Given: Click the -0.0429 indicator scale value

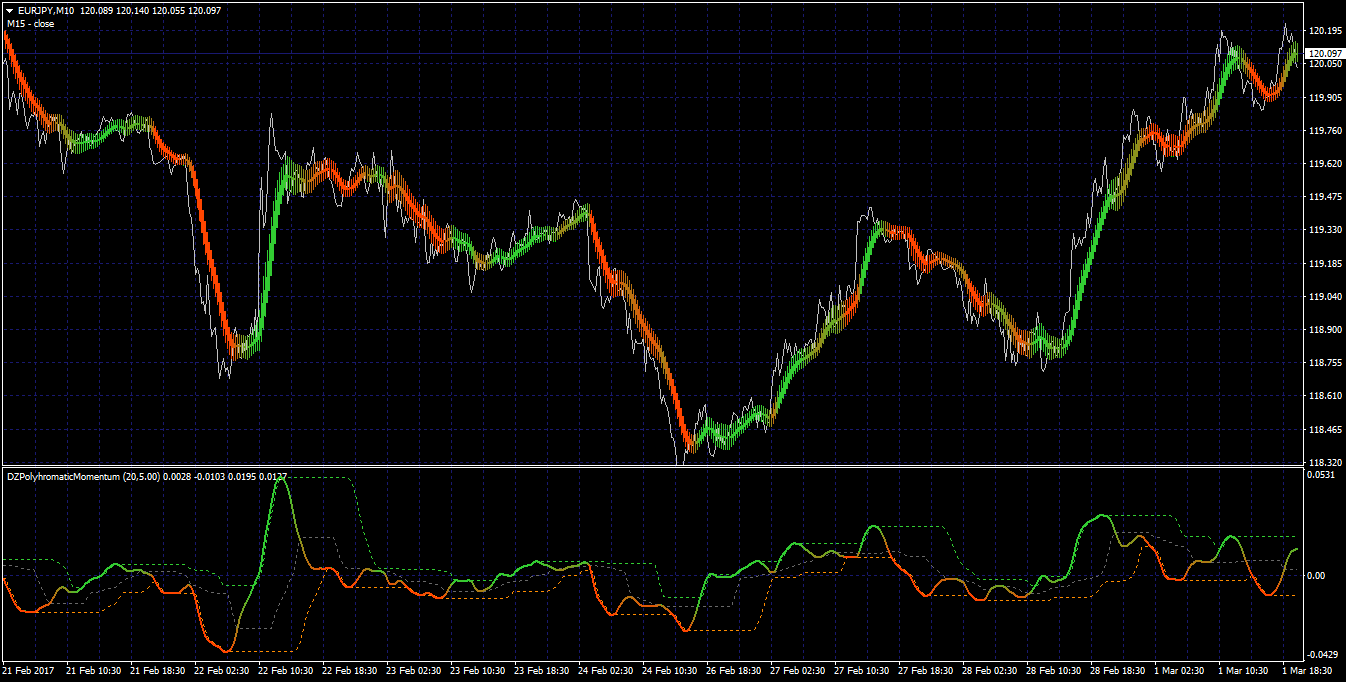Looking at the screenshot, I should 1323,654.
